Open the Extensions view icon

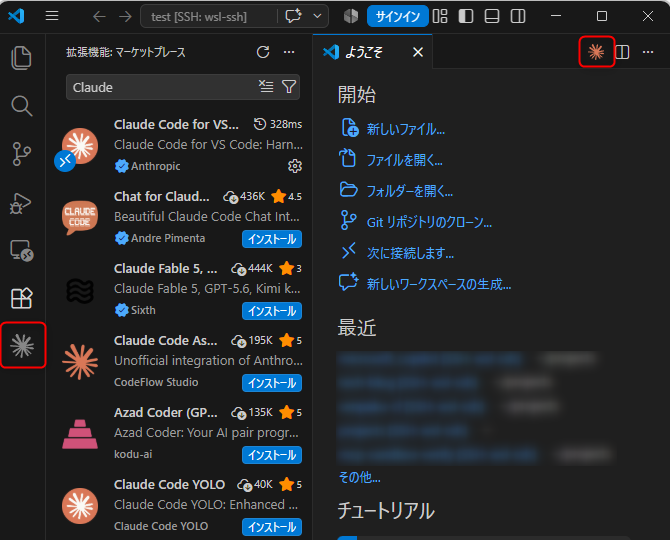pos(21,298)
